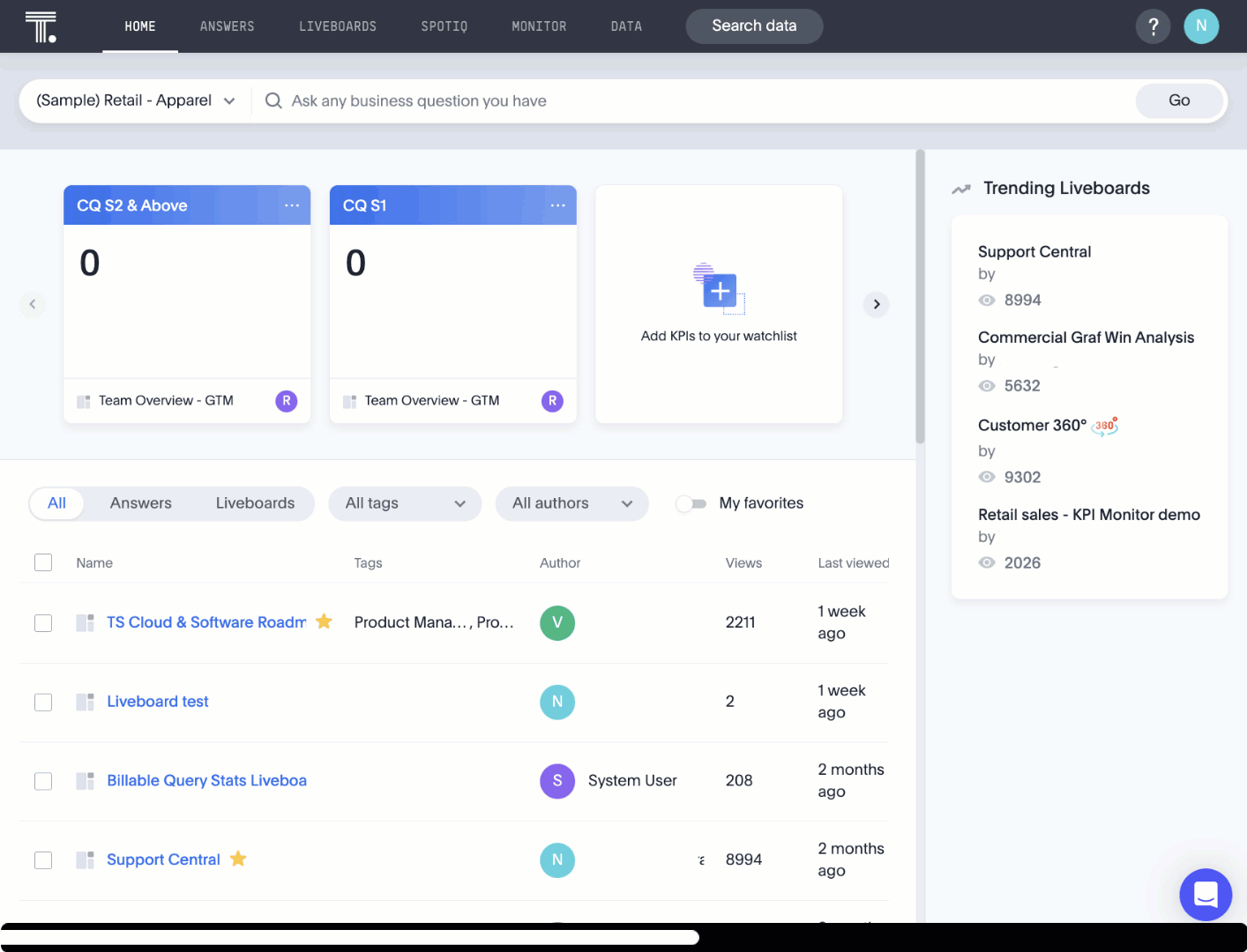The width and height of the screenshot is (1247, 952).
Task: Check the checkbox beside Support Central
Action: 43,859
